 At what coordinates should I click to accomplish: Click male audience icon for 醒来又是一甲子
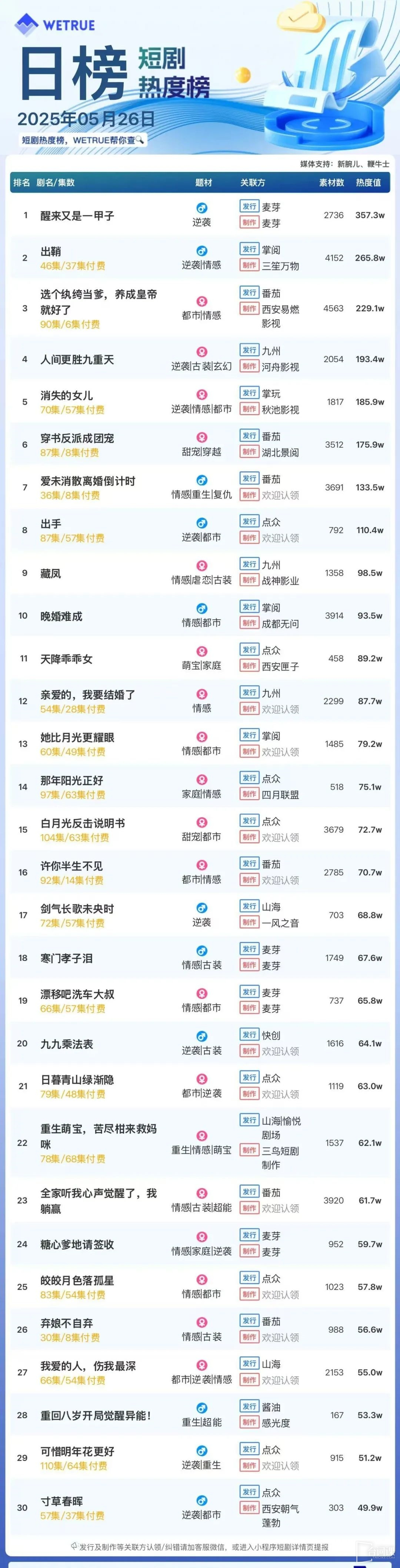point(201,208)
